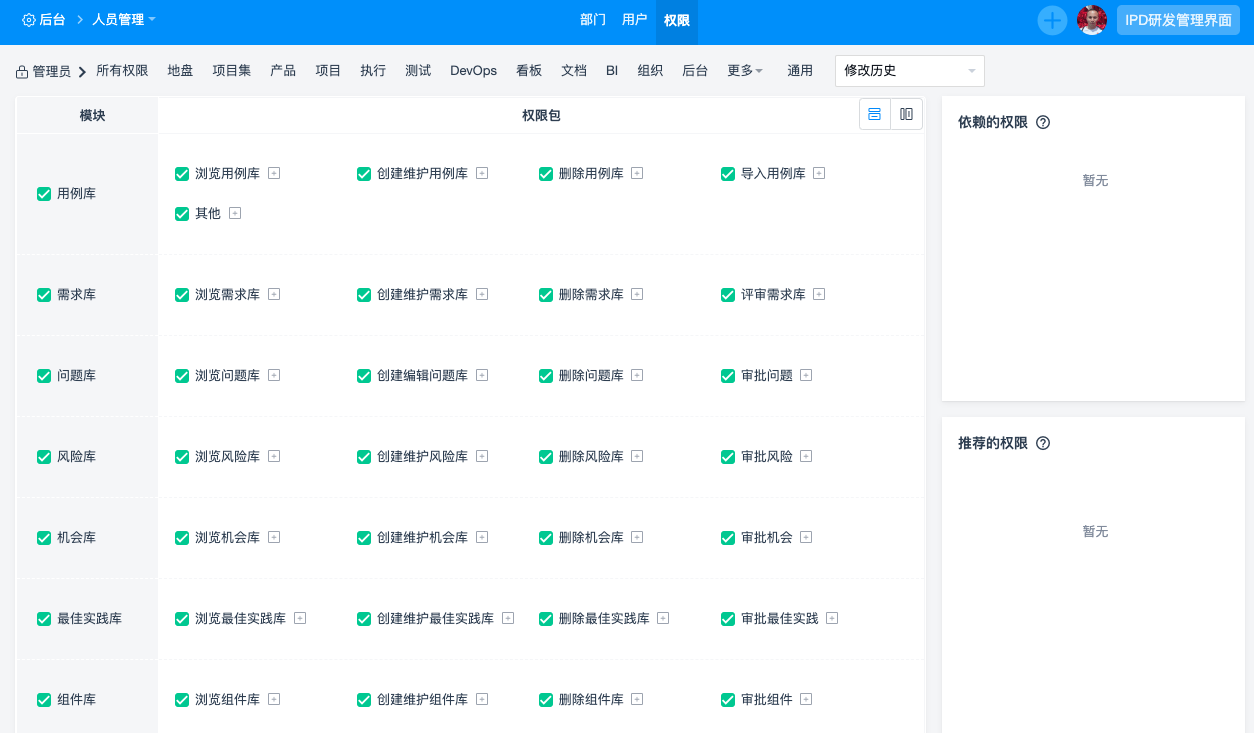Expand plus icon next to 审批风险

click(x=806, y=456)
